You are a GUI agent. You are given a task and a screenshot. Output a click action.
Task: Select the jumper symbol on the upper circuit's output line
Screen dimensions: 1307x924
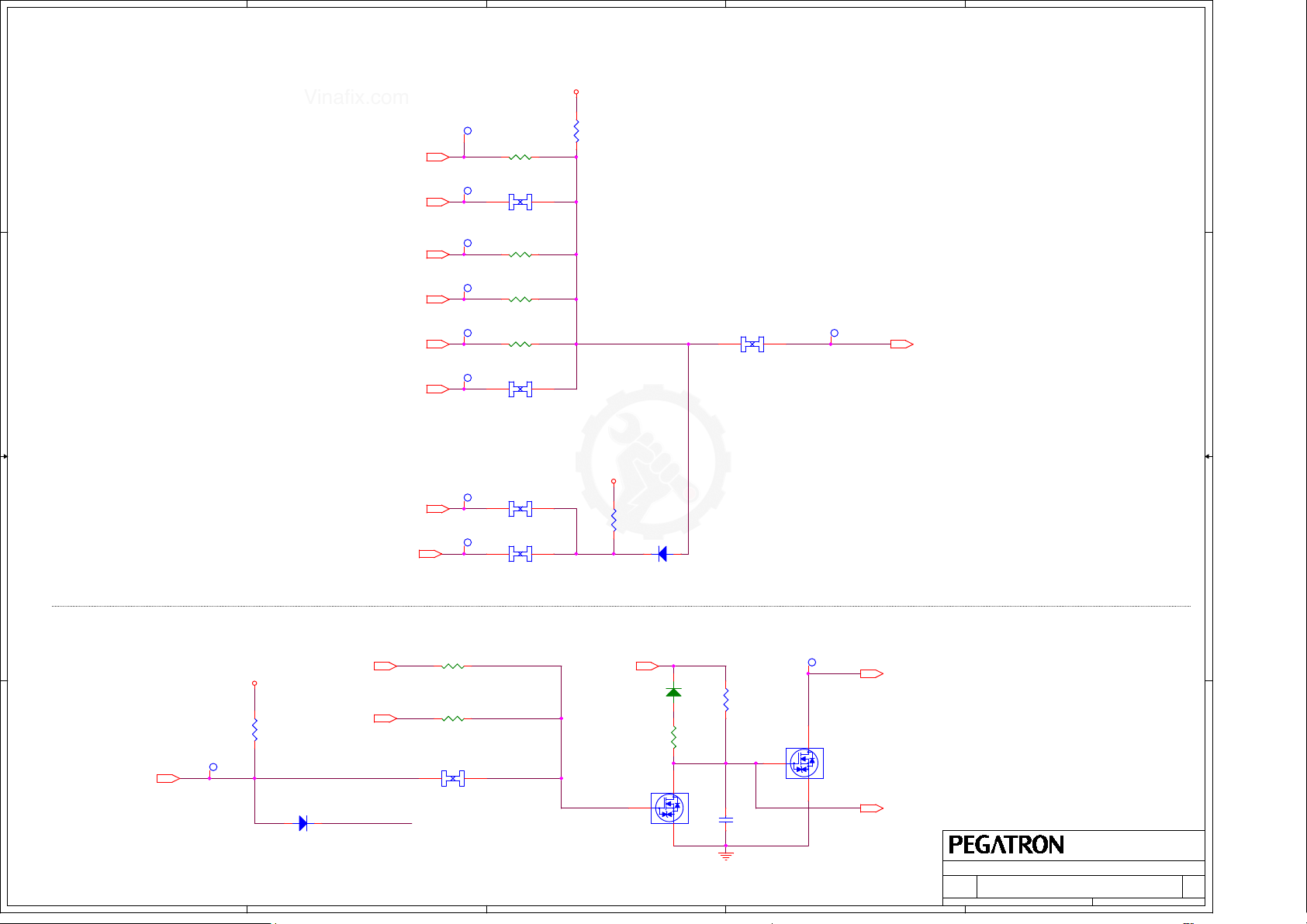pyautogui.click(x=752, y=344)
